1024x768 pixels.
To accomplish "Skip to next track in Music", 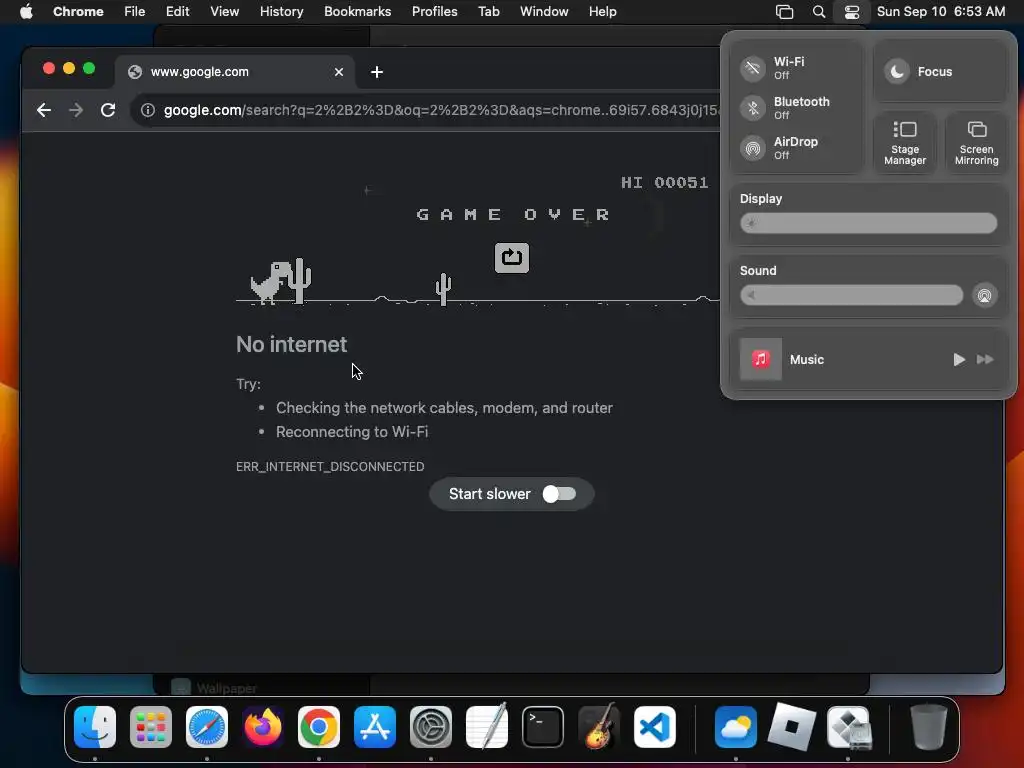I will [x=985, y=359].
